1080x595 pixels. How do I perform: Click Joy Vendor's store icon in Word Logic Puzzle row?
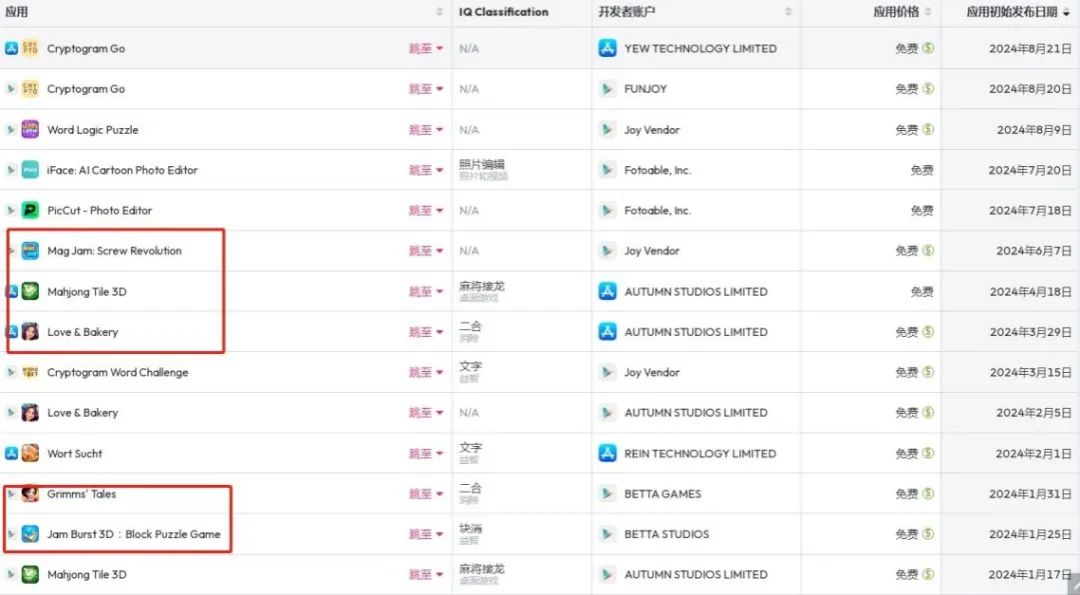[x=607, y=129]
